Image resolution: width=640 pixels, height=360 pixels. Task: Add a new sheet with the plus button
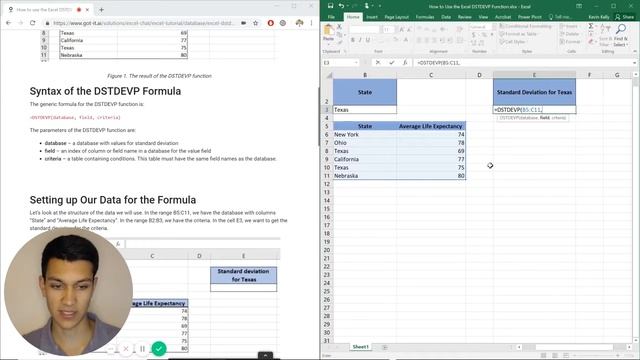[384, 347]
